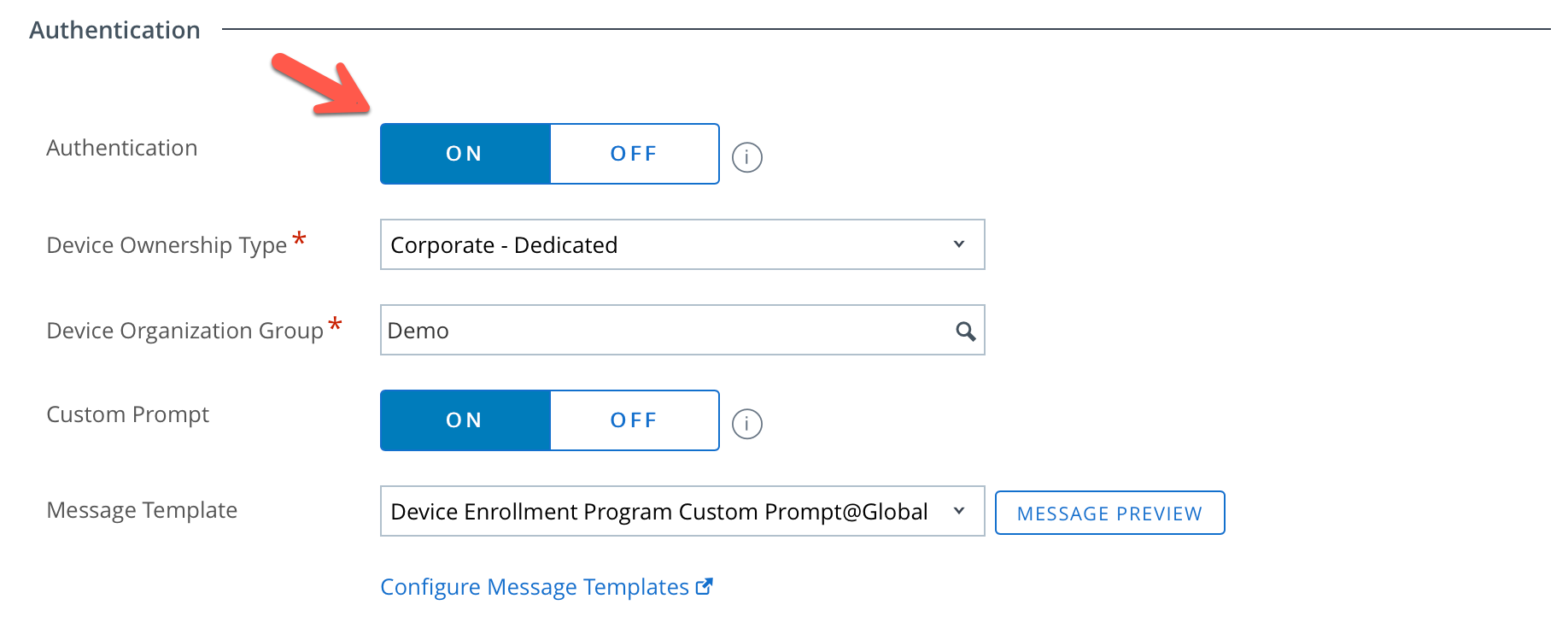Click the Device Organization Group label
The height and width of the screenshot is (634, 1568).
184,331
